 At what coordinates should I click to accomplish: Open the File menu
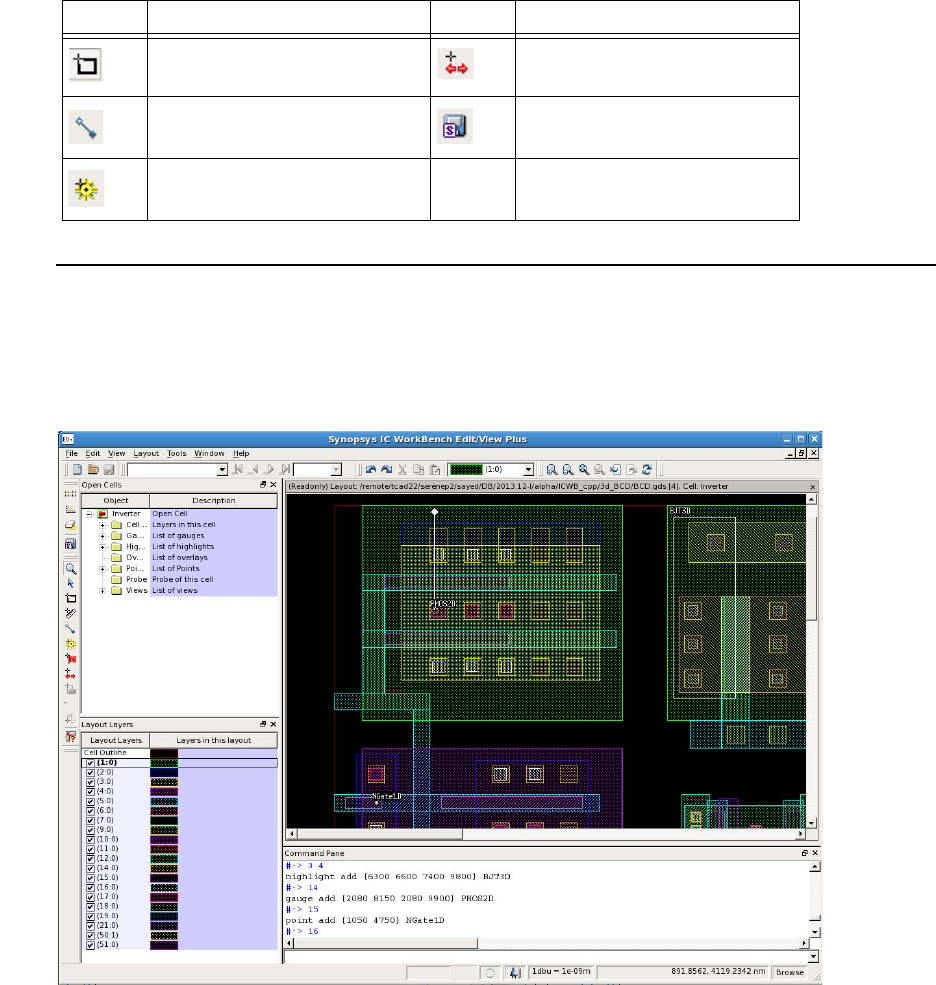point(72,454)
